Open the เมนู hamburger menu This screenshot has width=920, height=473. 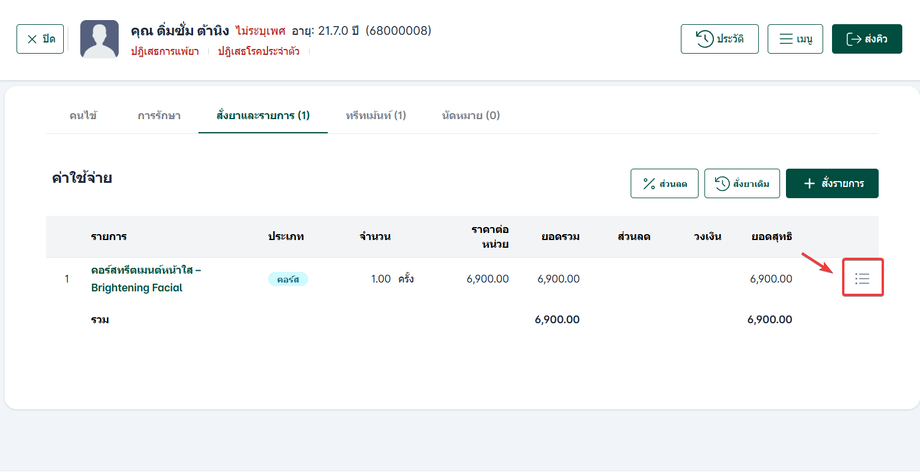[x=795, y=39]
